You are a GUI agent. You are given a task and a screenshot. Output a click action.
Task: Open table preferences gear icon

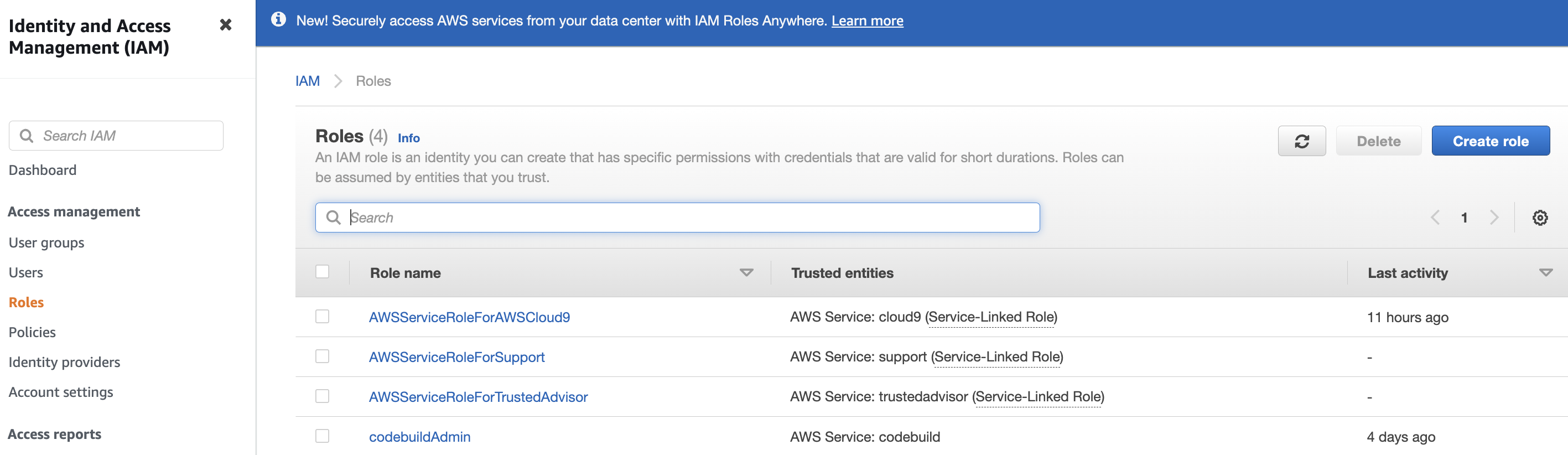pyautogui.click(x=1539, y=218)
